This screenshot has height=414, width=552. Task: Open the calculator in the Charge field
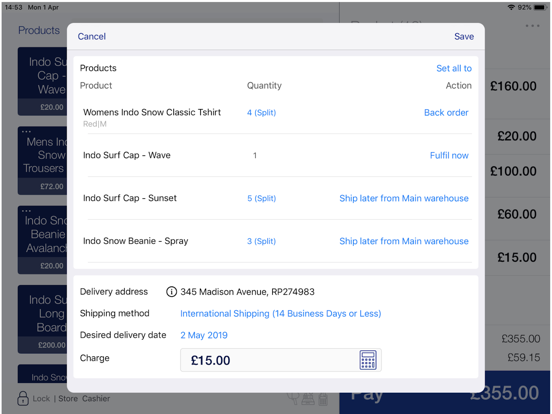[368, 360]
